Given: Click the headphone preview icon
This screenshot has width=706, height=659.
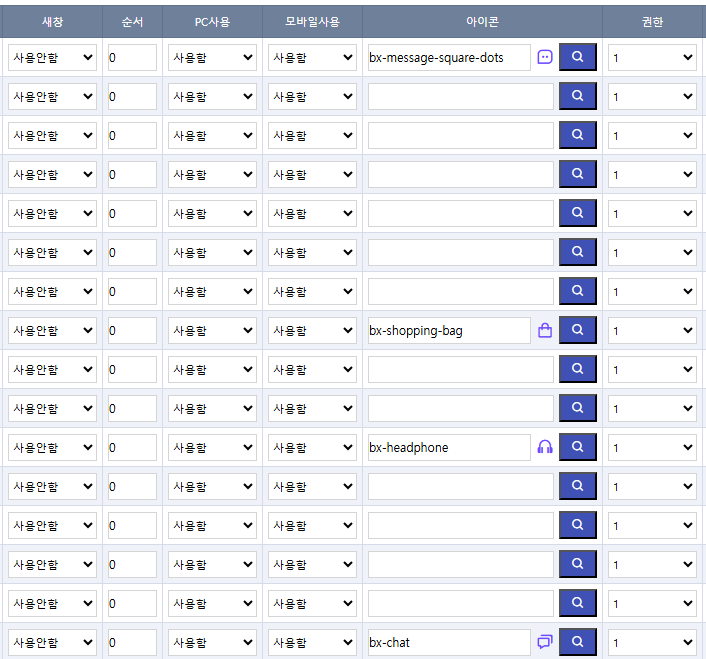Looking at the screenshot, I should point(545,447).
